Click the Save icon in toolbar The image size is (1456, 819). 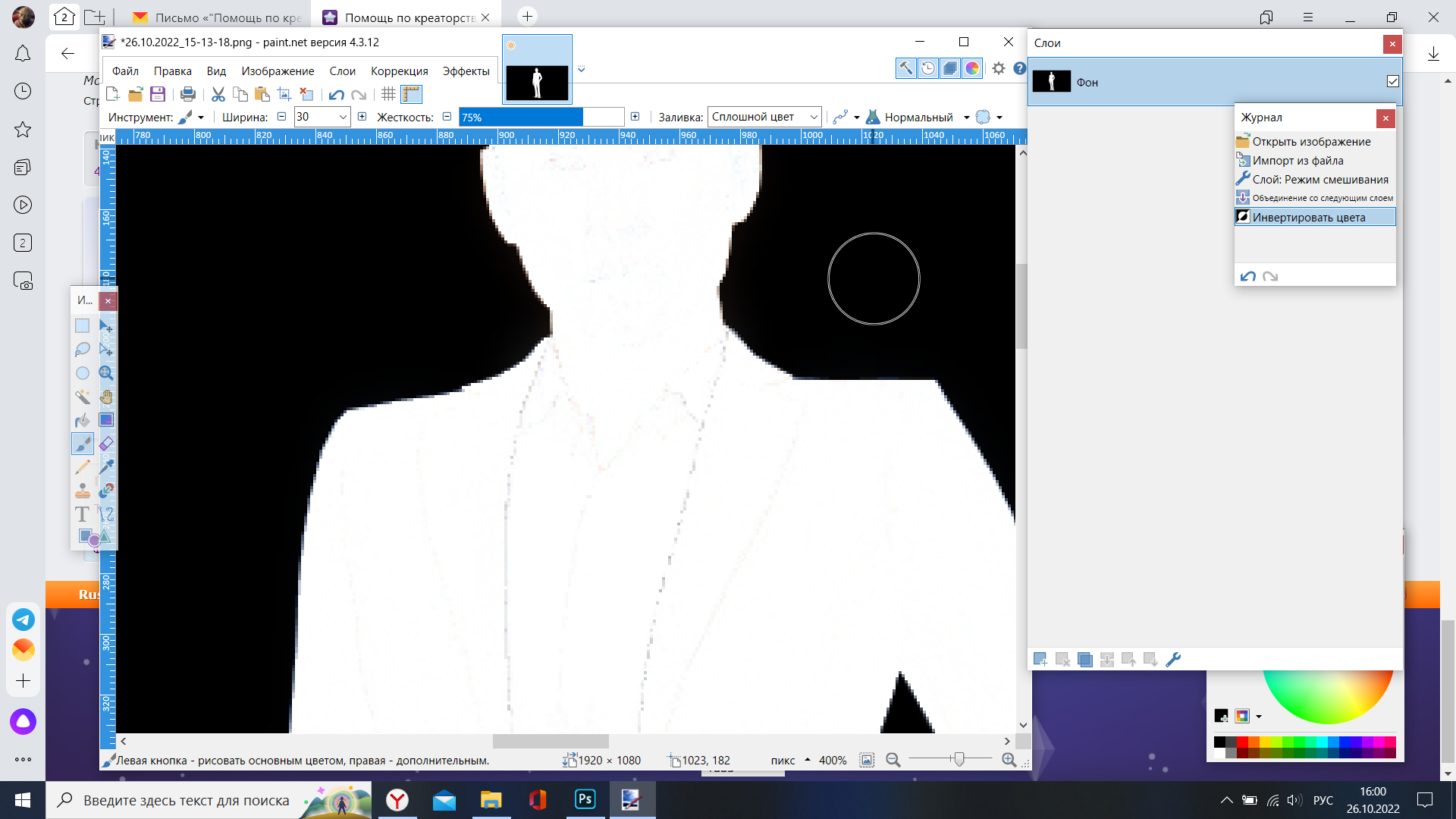tap(158, 94)
